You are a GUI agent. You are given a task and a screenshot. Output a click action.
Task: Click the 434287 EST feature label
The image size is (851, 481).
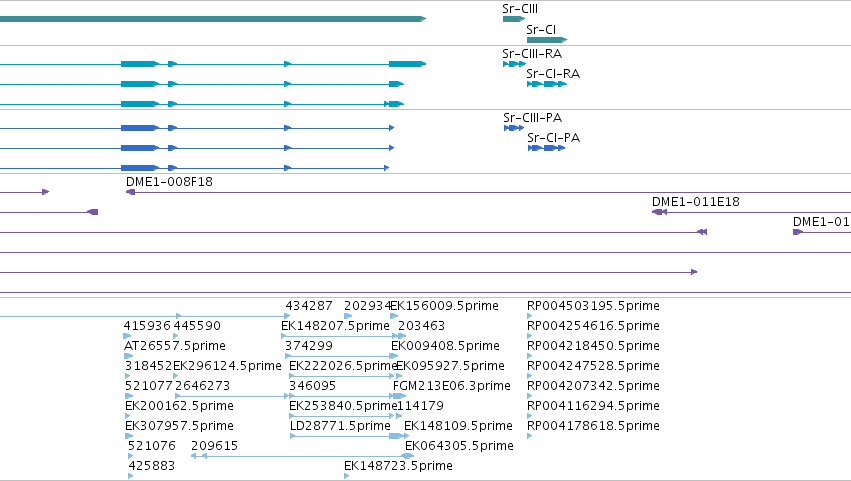click(x=309, y=306)
